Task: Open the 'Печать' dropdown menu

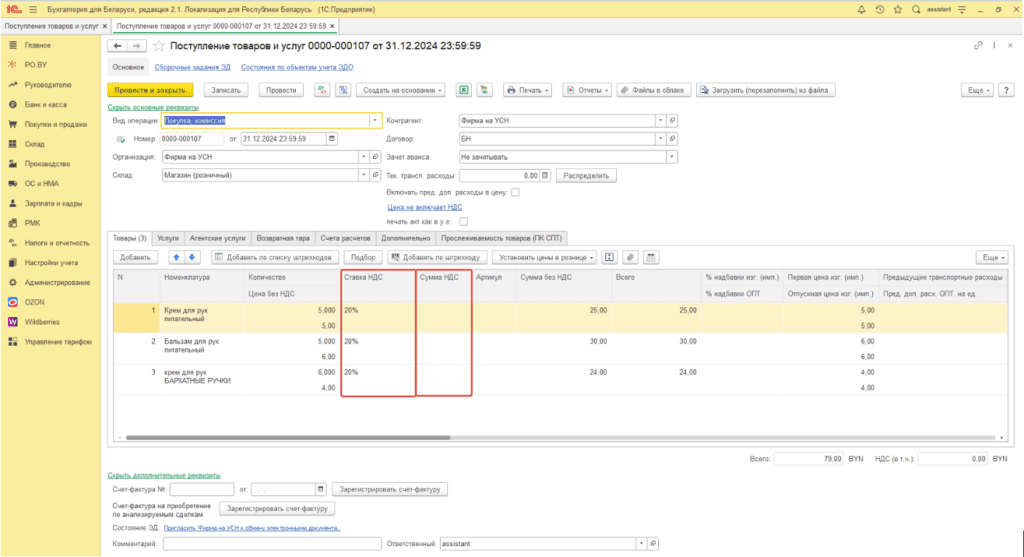Action: tap(529, 90)
